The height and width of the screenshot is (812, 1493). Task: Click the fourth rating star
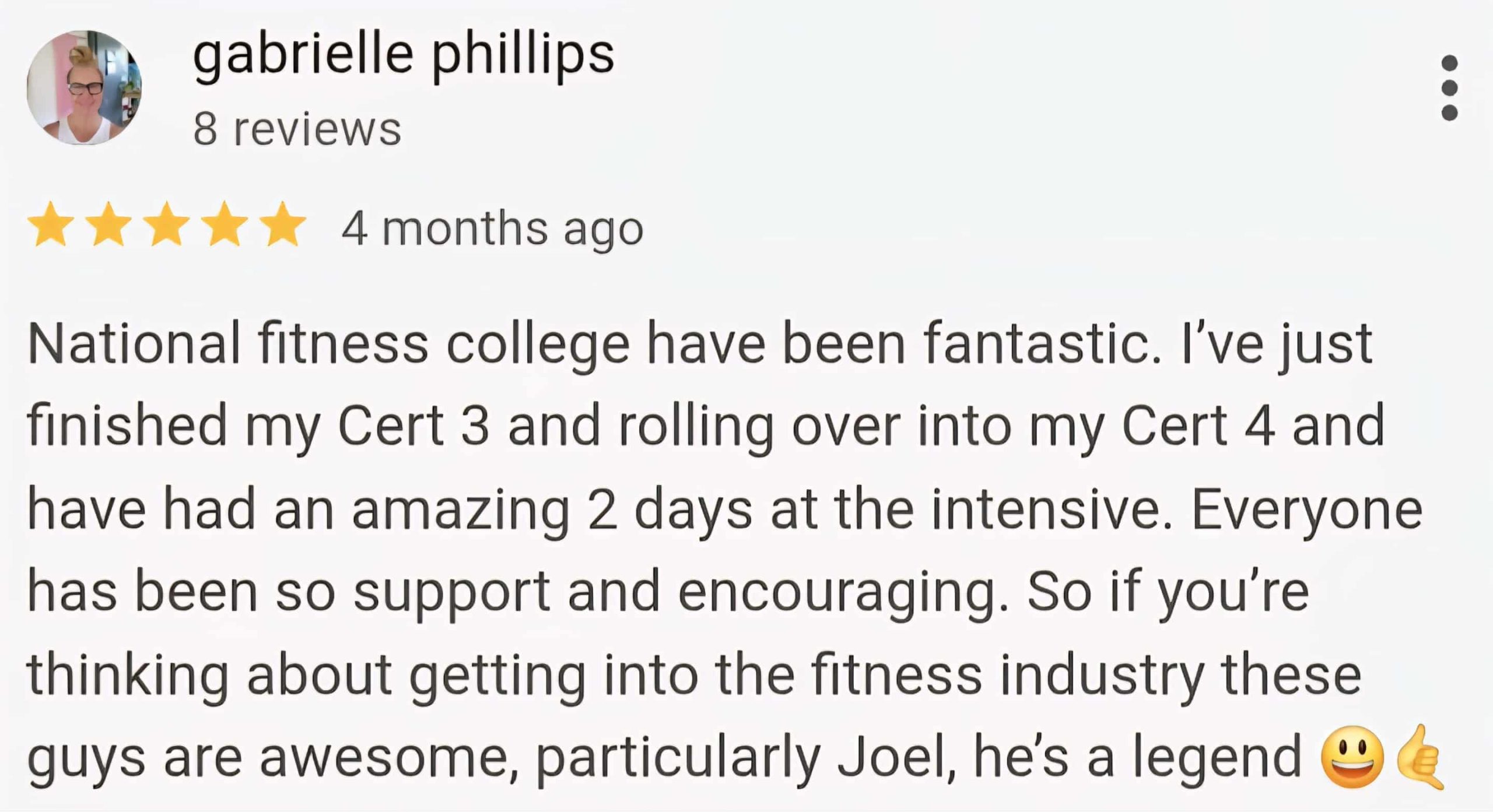(x=225, y=224)
